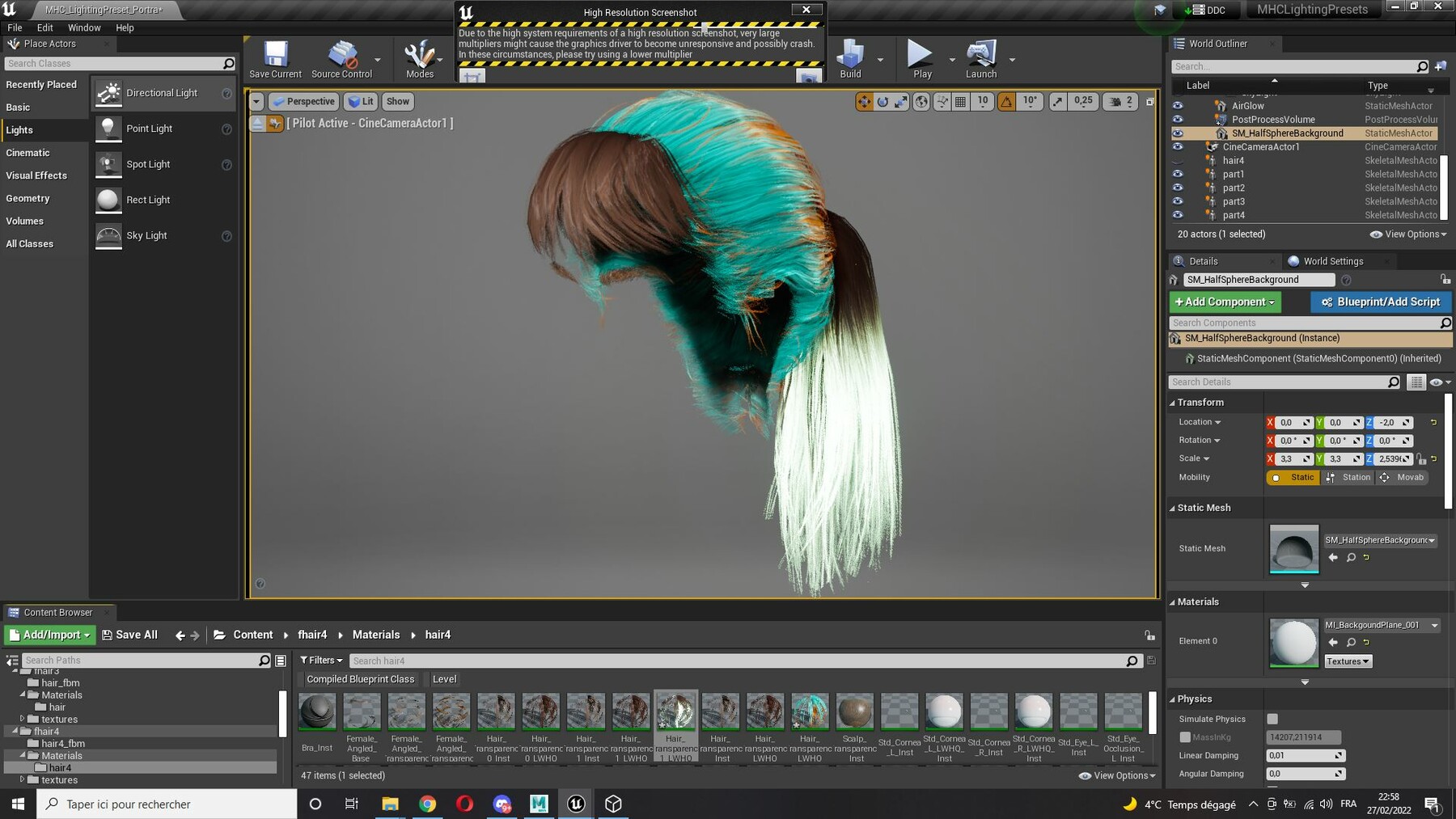Toggle scale snapping icon in viewport

coord(1058,101)
